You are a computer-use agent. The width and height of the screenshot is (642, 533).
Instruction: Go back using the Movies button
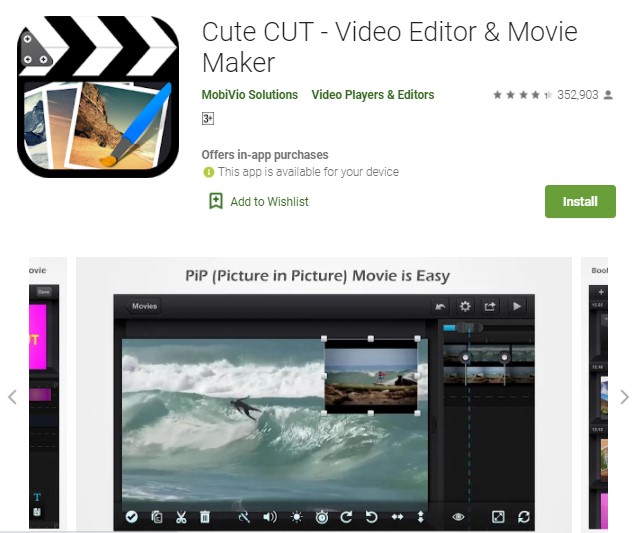point(144,306)
